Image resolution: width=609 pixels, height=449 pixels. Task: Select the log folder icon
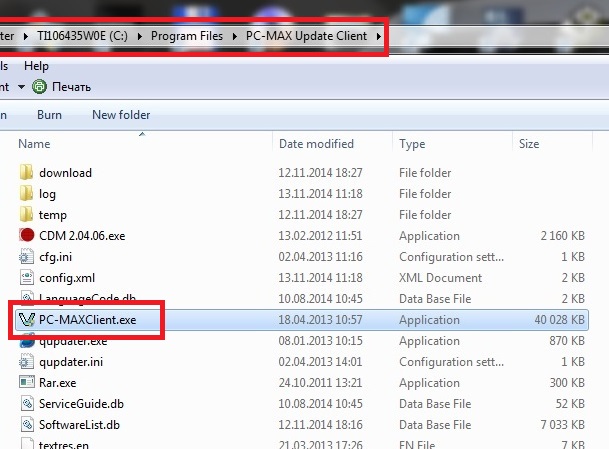tap(27, 194)
